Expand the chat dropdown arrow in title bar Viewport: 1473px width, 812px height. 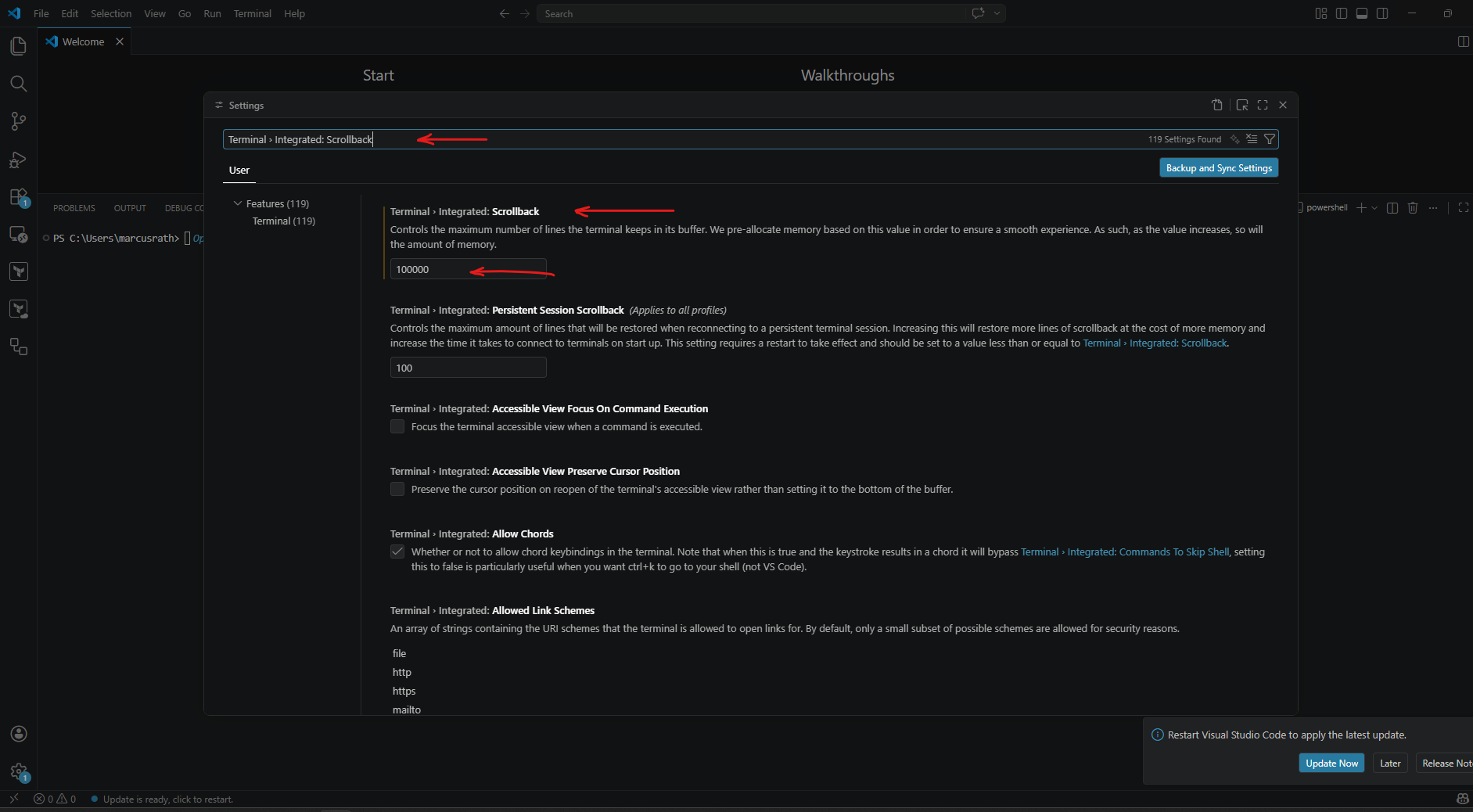(997, 13)
